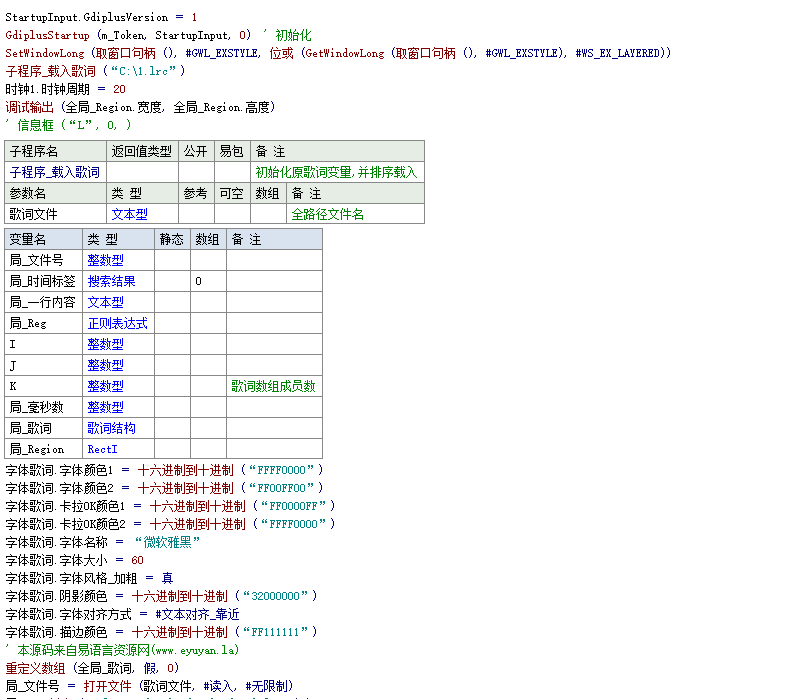Image resolution: width=794 pixels, height=699 pixels.
Task: Click header cell 参数名
Action: [55, 193]
